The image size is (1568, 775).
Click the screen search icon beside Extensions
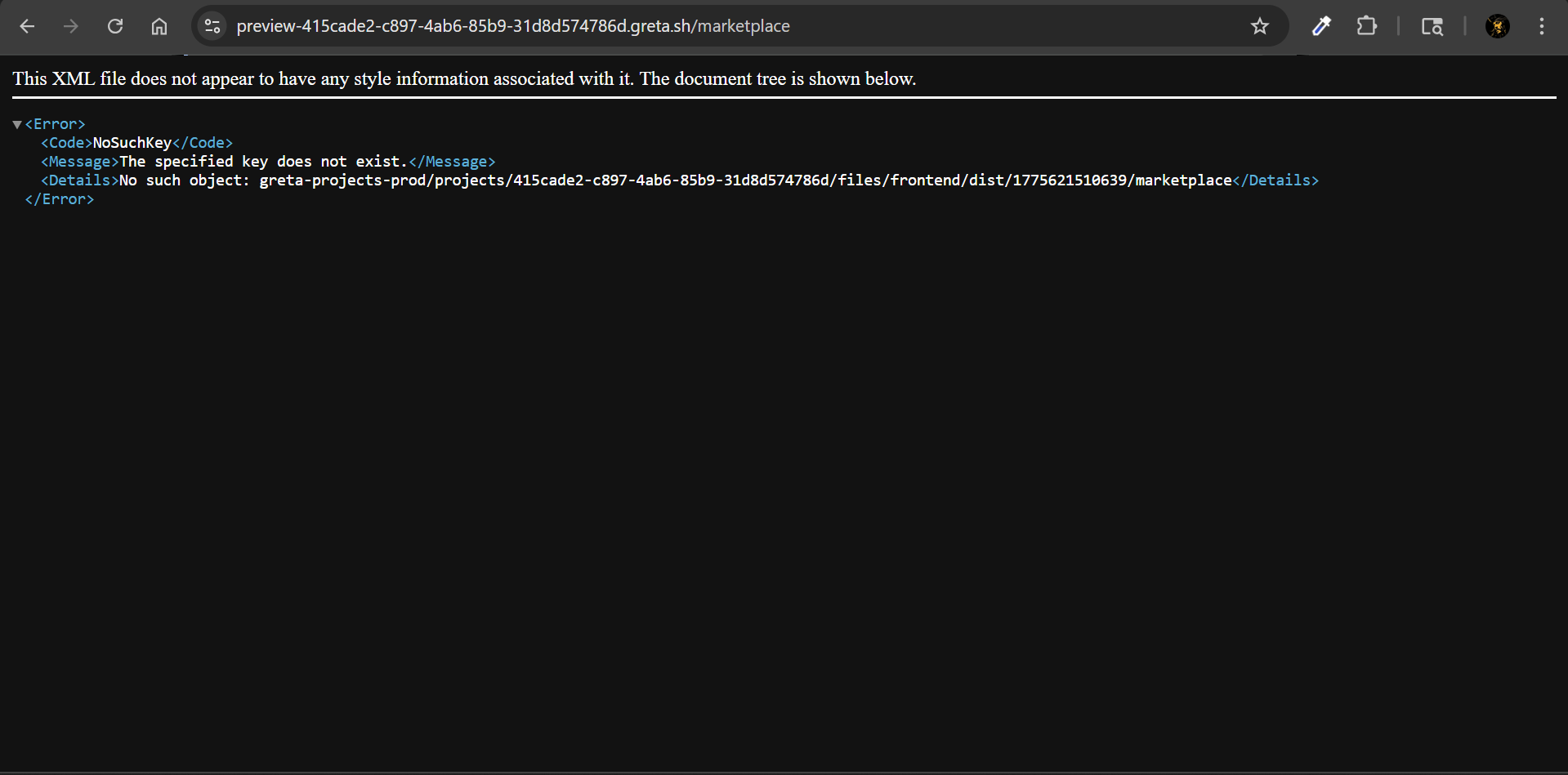pyautogui.click(x=1432, y=26)
